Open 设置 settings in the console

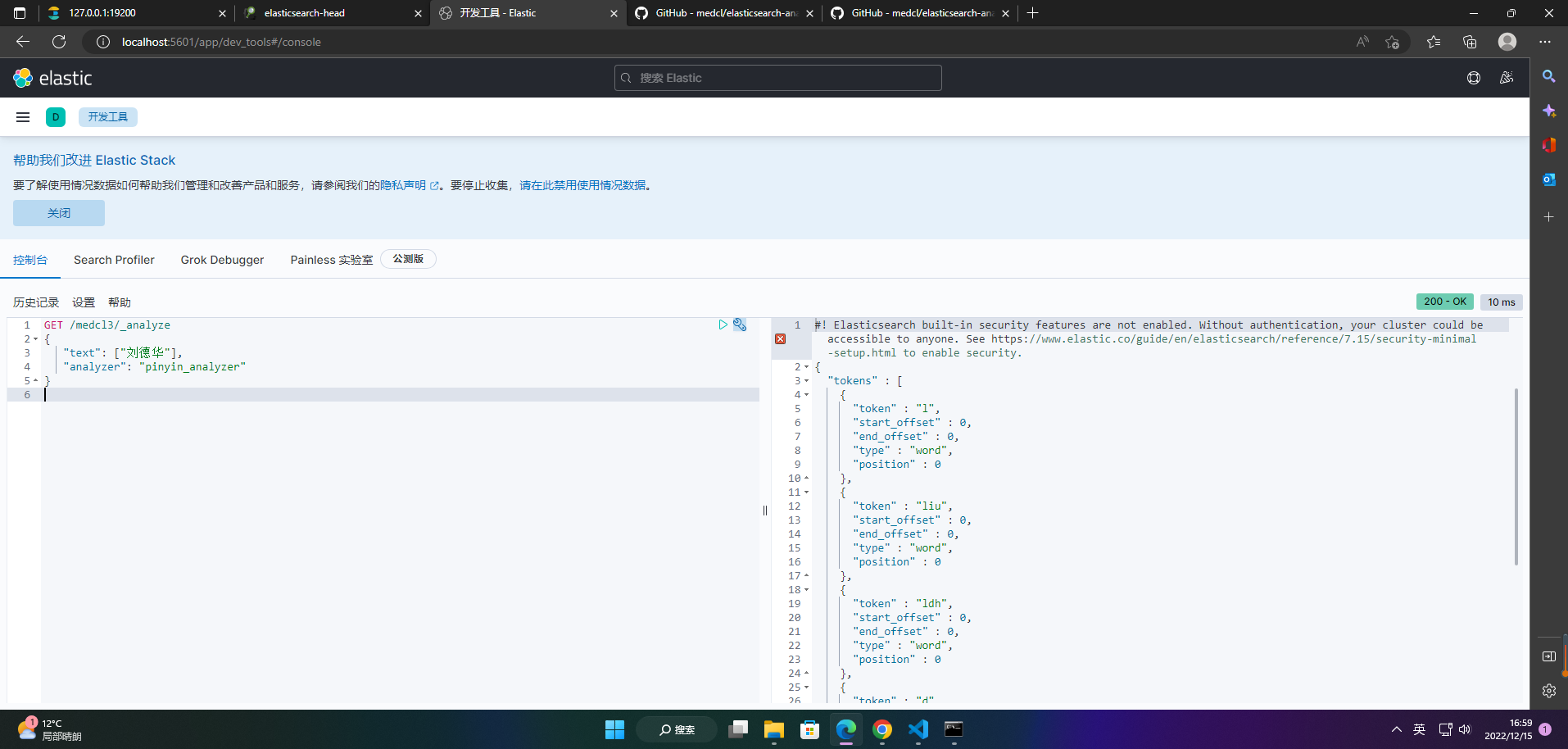click(x=84, y=302)
